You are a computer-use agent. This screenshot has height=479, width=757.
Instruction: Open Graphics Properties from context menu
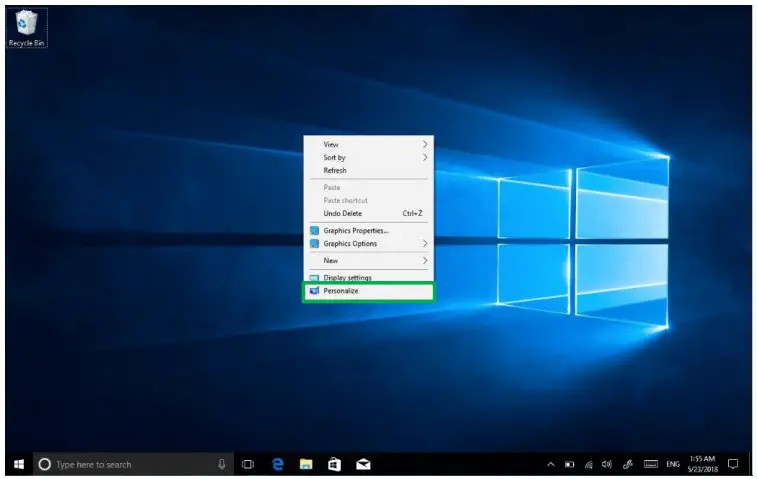(368, 231)
